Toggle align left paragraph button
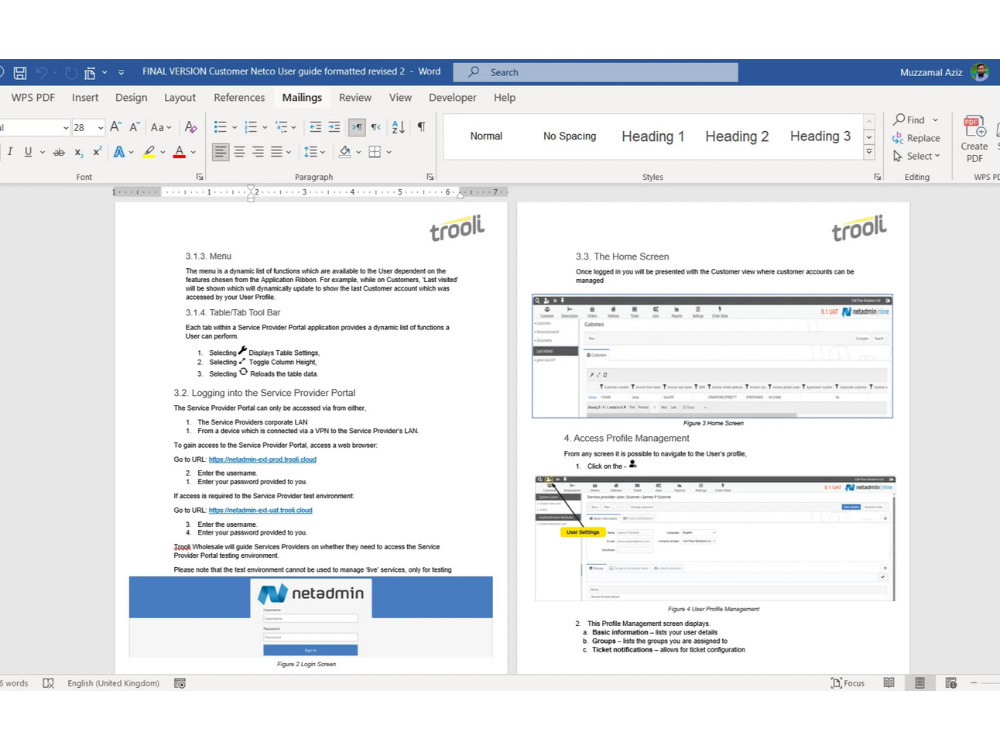 pyautogui.click(x=221, y=152)
